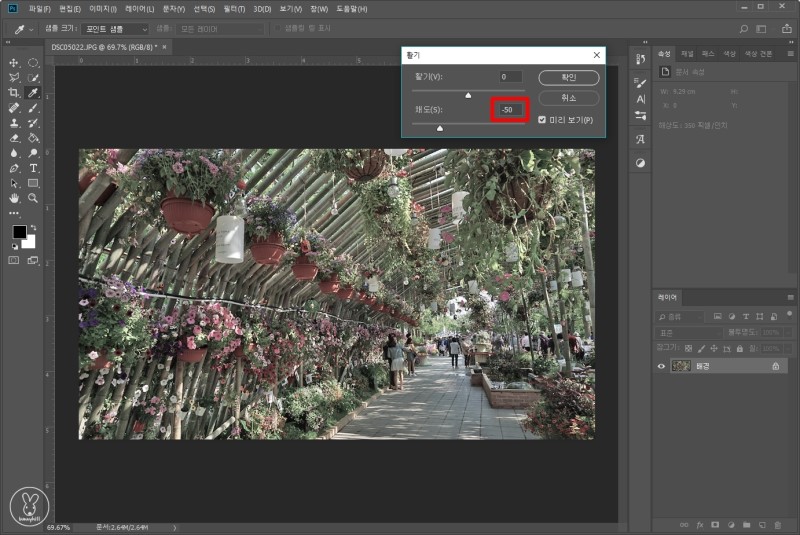This screenshot has width=800, height=535.
Task: Select the Hand tool
Action: [14, 198]
